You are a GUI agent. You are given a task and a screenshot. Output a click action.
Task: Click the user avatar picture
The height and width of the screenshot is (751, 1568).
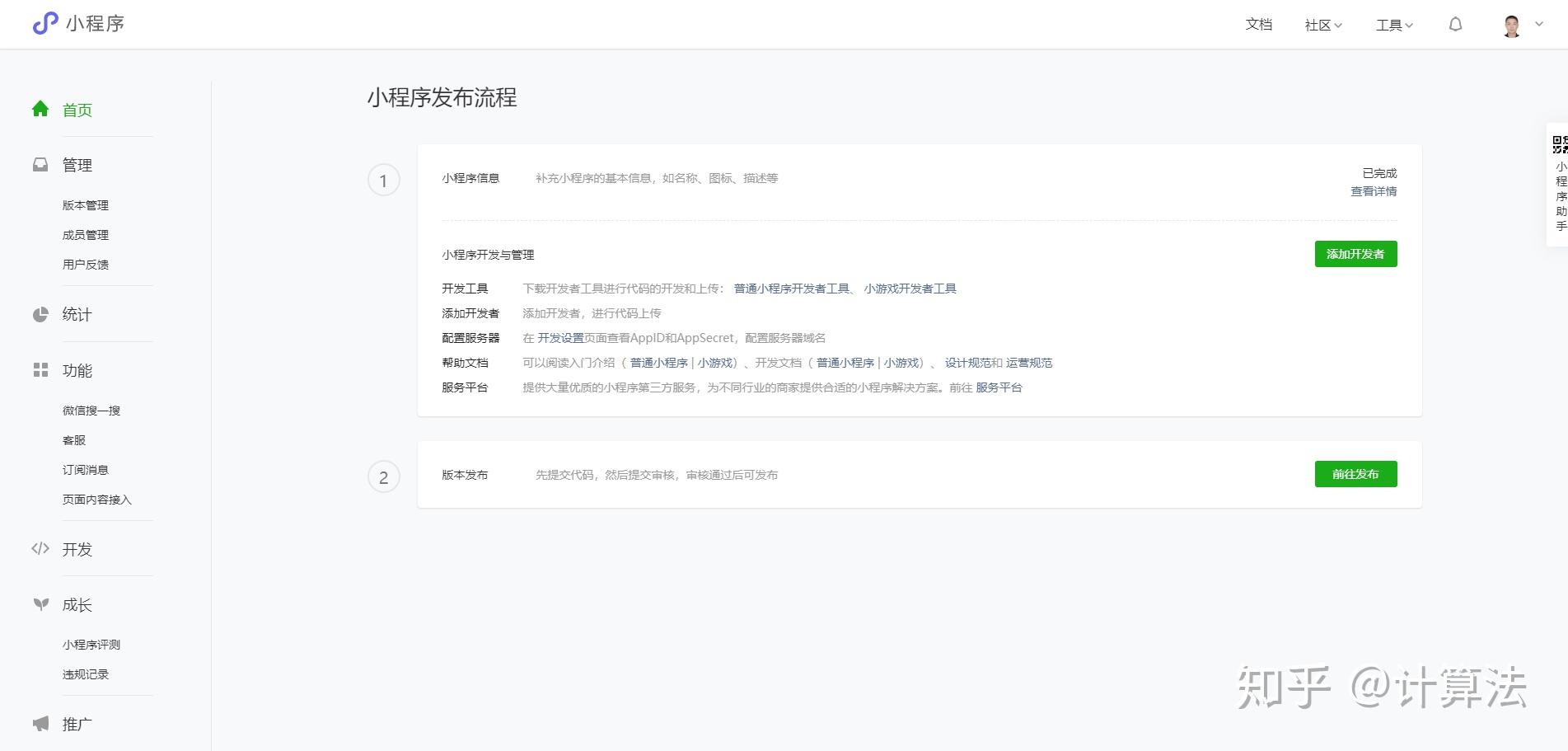[1512, 26]
